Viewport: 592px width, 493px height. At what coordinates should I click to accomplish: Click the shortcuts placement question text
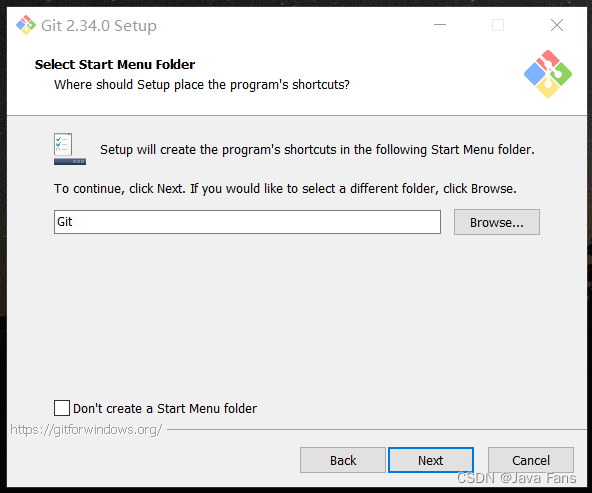tap(202, 85)
